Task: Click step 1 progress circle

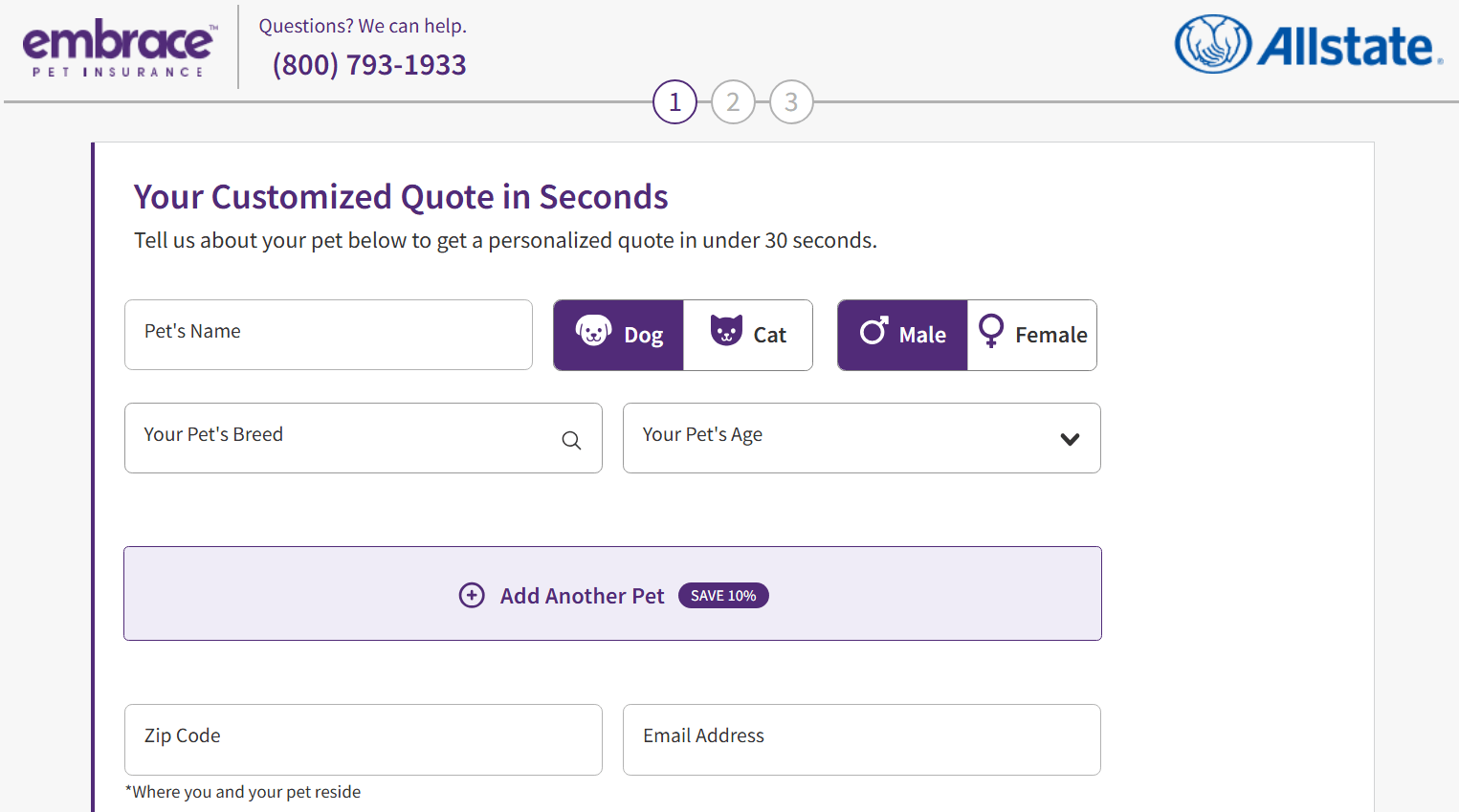Action: 674,102
